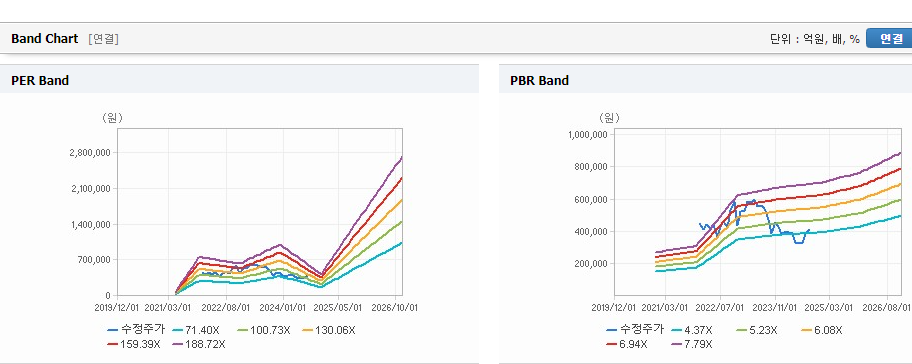
Task: Toggle 수정주가 legend in PER Band chart
Action: point(136,330)
